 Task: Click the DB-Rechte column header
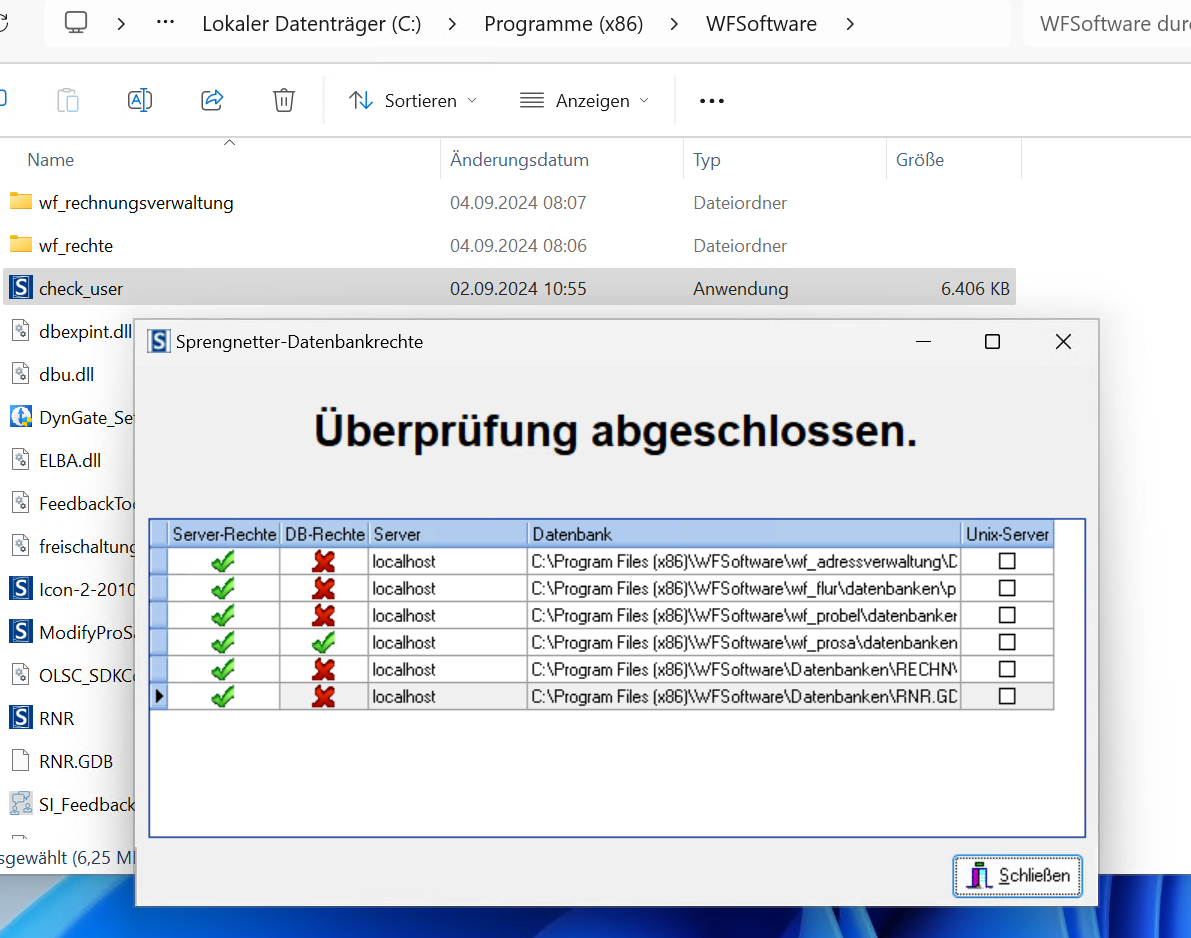pos(324,534)
